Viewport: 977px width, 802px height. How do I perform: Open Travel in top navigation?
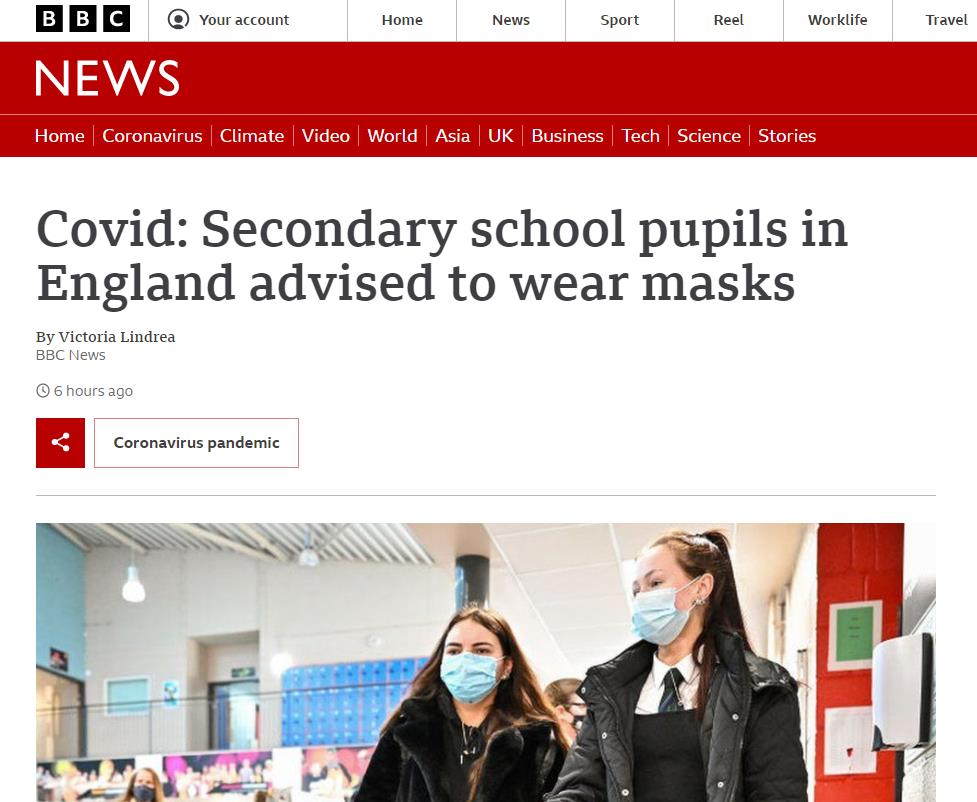pos(946,20)
